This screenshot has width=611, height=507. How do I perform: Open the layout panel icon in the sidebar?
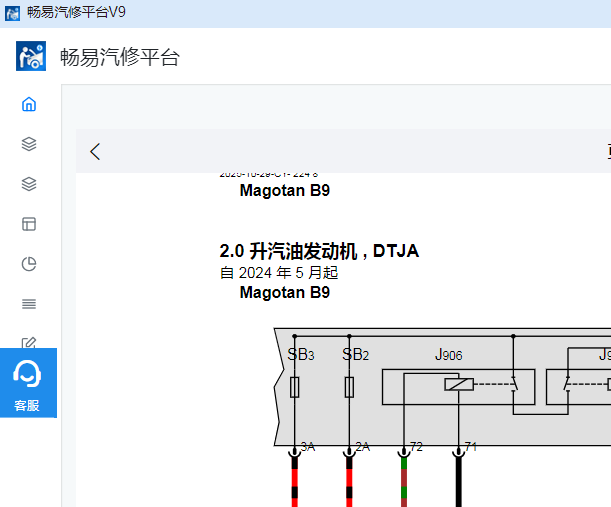[x=29, y=224]
